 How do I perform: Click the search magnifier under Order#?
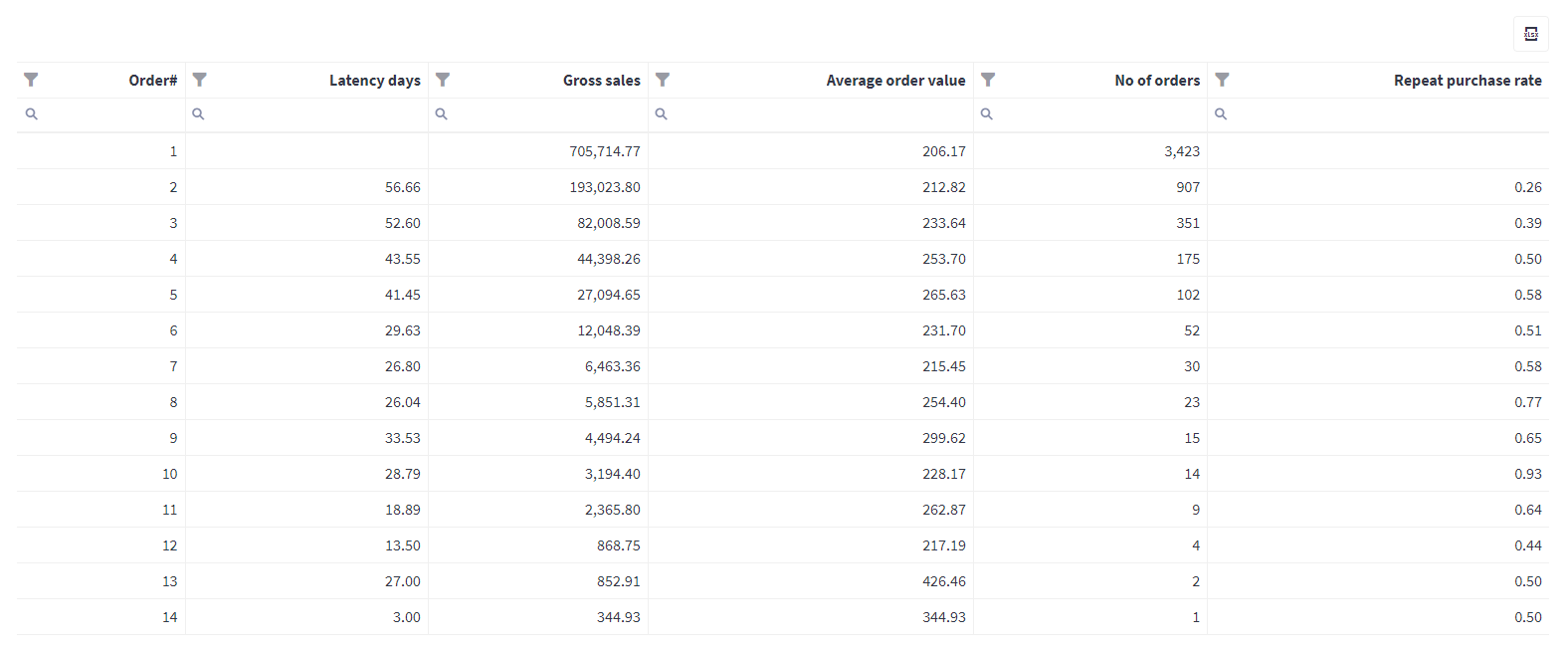click(32, 114)
